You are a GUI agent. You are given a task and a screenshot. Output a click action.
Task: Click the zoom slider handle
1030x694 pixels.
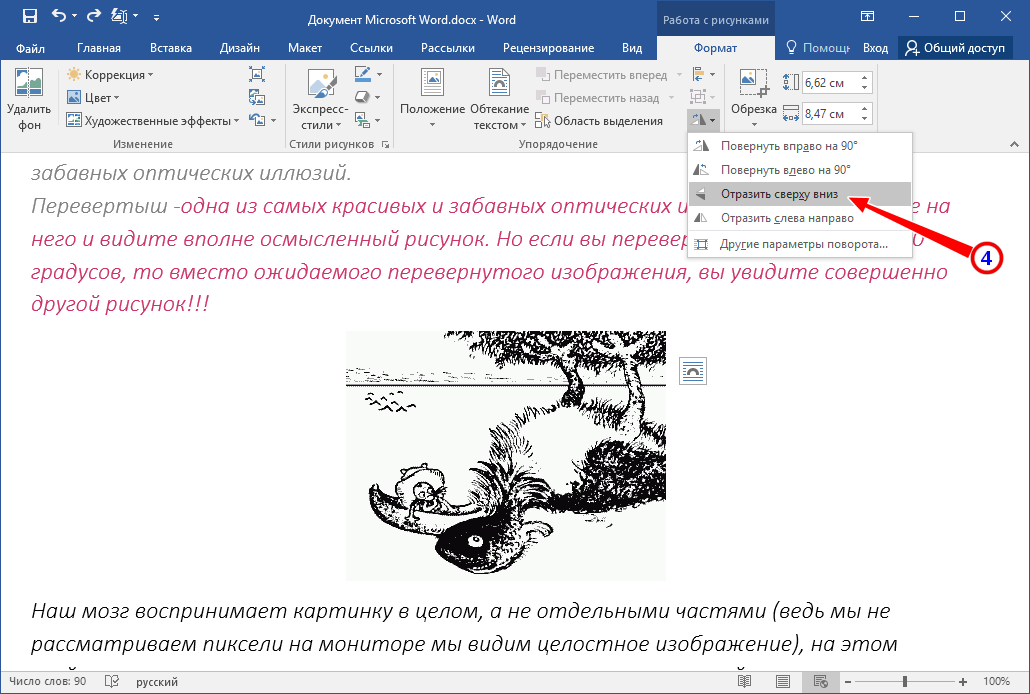click(905, 682)
